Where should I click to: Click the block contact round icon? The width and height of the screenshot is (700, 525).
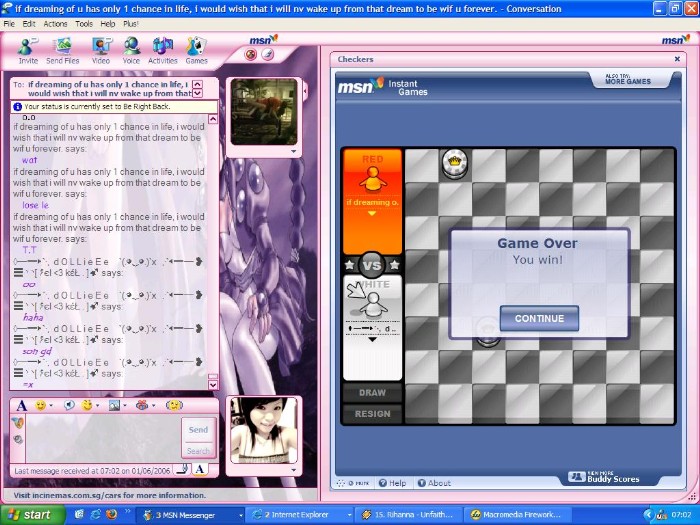(x=251, y=55)
